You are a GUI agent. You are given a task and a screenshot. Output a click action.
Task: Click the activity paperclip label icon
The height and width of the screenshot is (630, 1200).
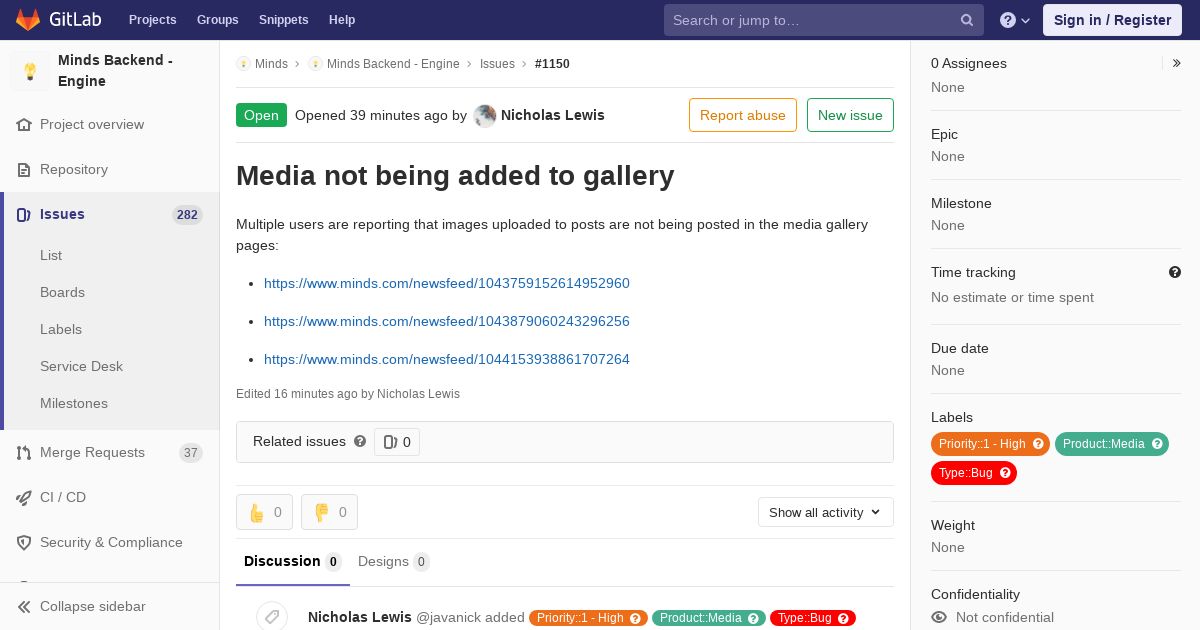[272, 617]
